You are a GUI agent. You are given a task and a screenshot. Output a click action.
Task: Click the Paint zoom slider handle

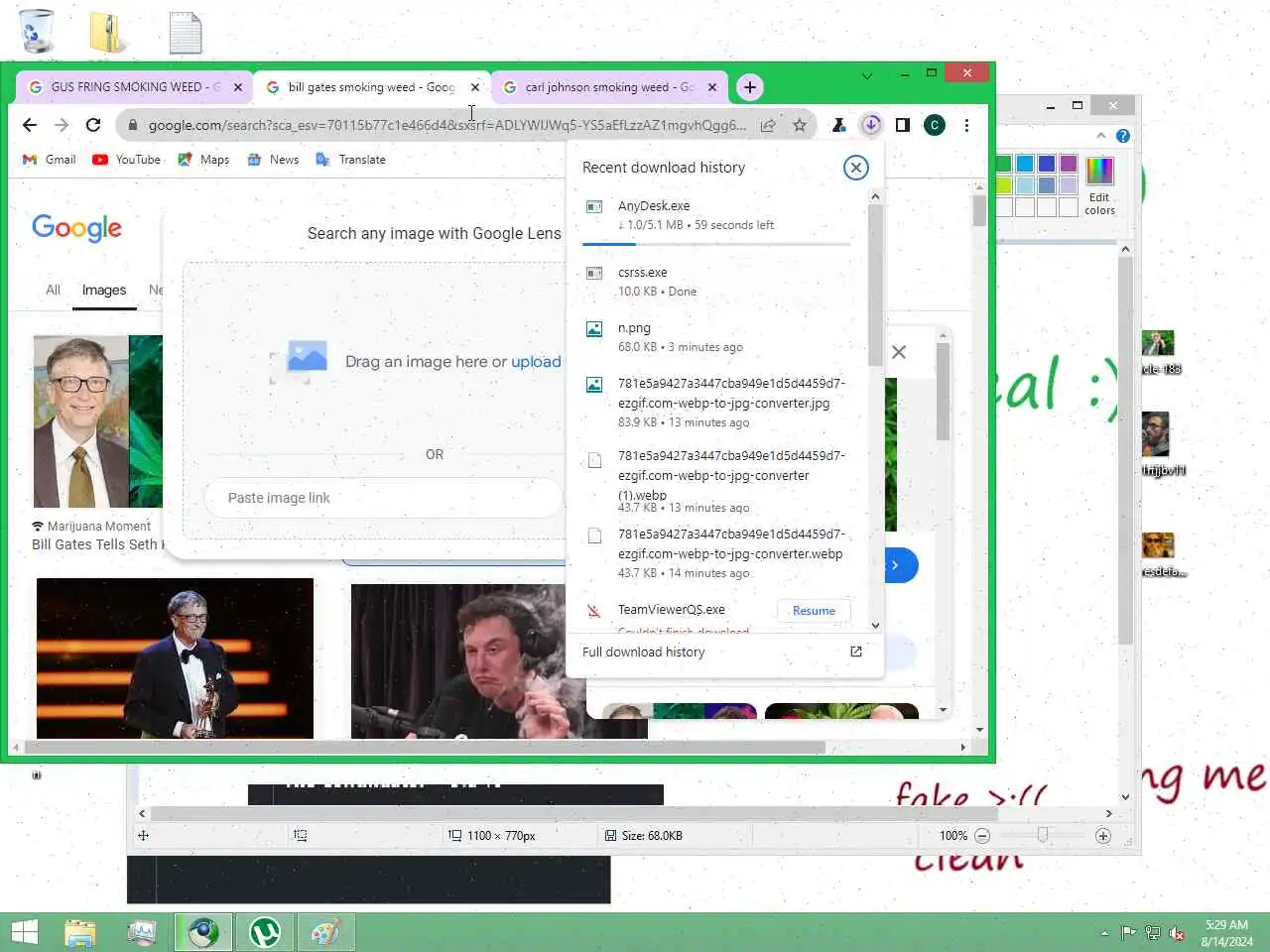1042,836
